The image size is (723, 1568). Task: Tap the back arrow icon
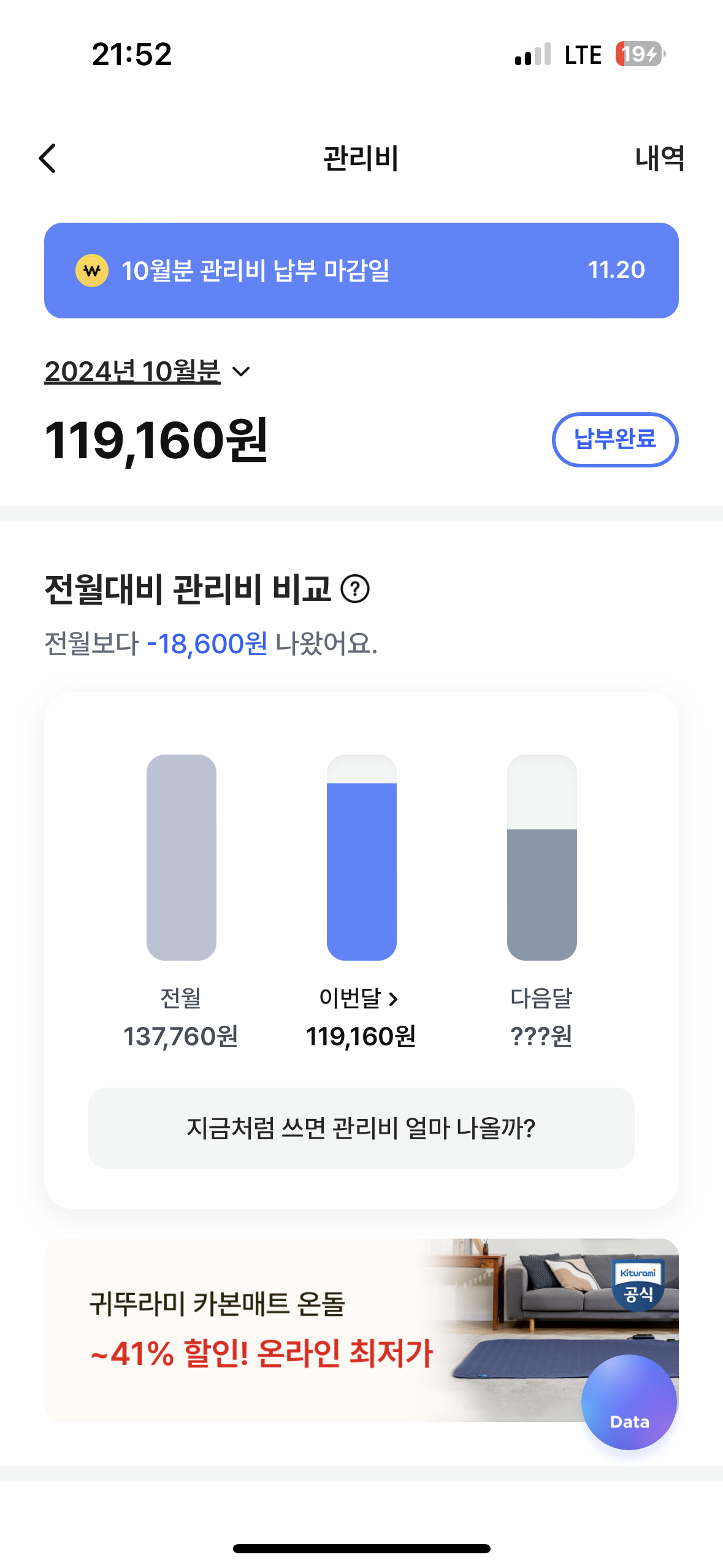click(x=47, y=158)
